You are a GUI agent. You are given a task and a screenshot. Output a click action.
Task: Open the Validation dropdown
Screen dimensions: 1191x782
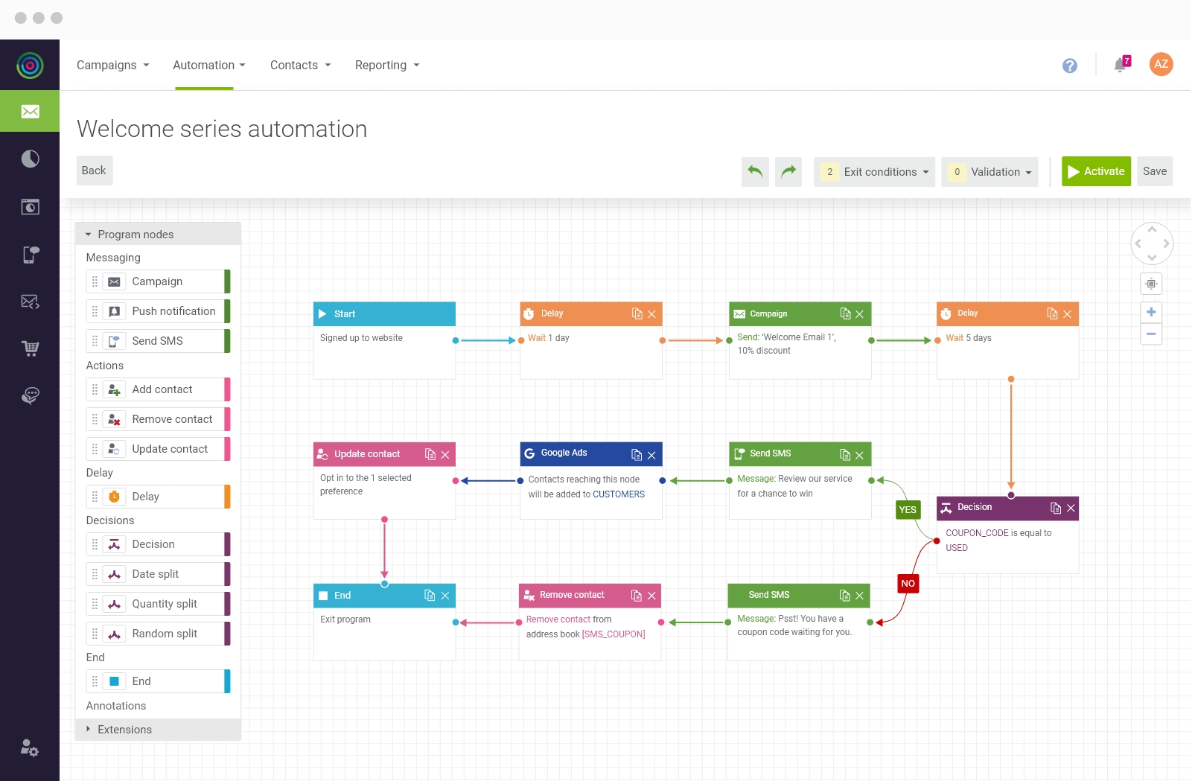pos(989,172)
